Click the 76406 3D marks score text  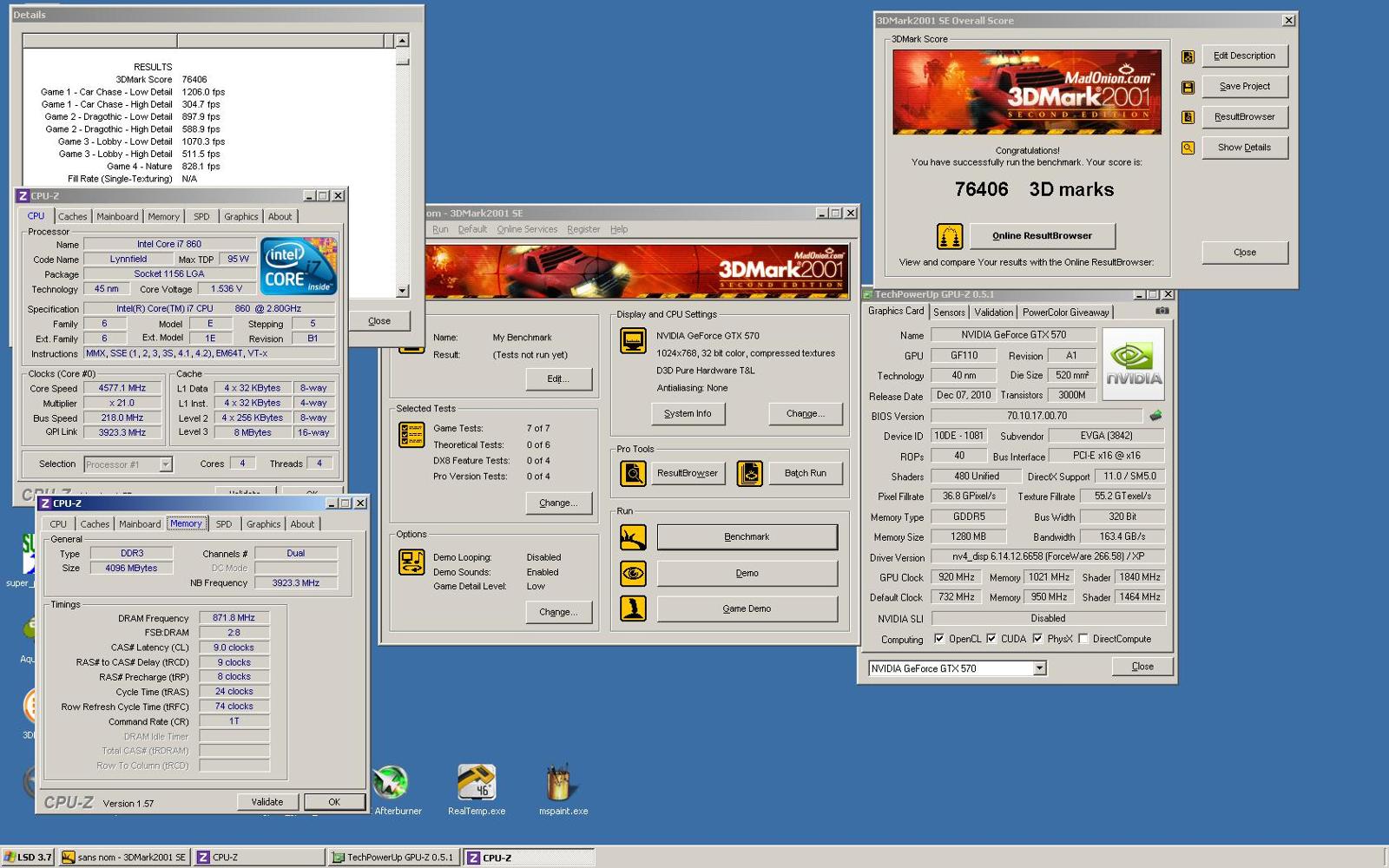tap(1034, 189)
